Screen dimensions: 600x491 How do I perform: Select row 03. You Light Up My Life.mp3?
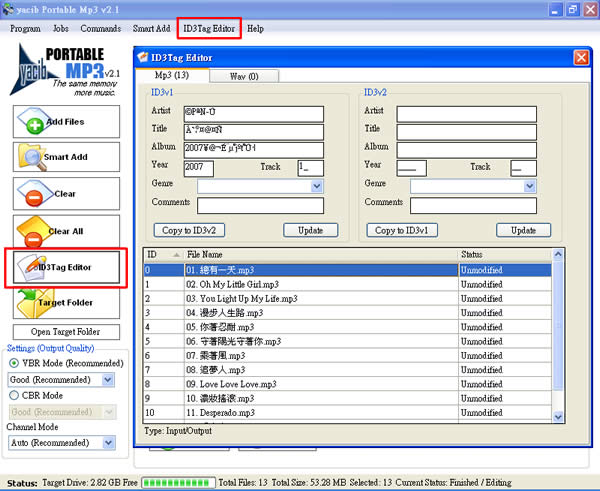pyautogui.click(x=348, y=299)
